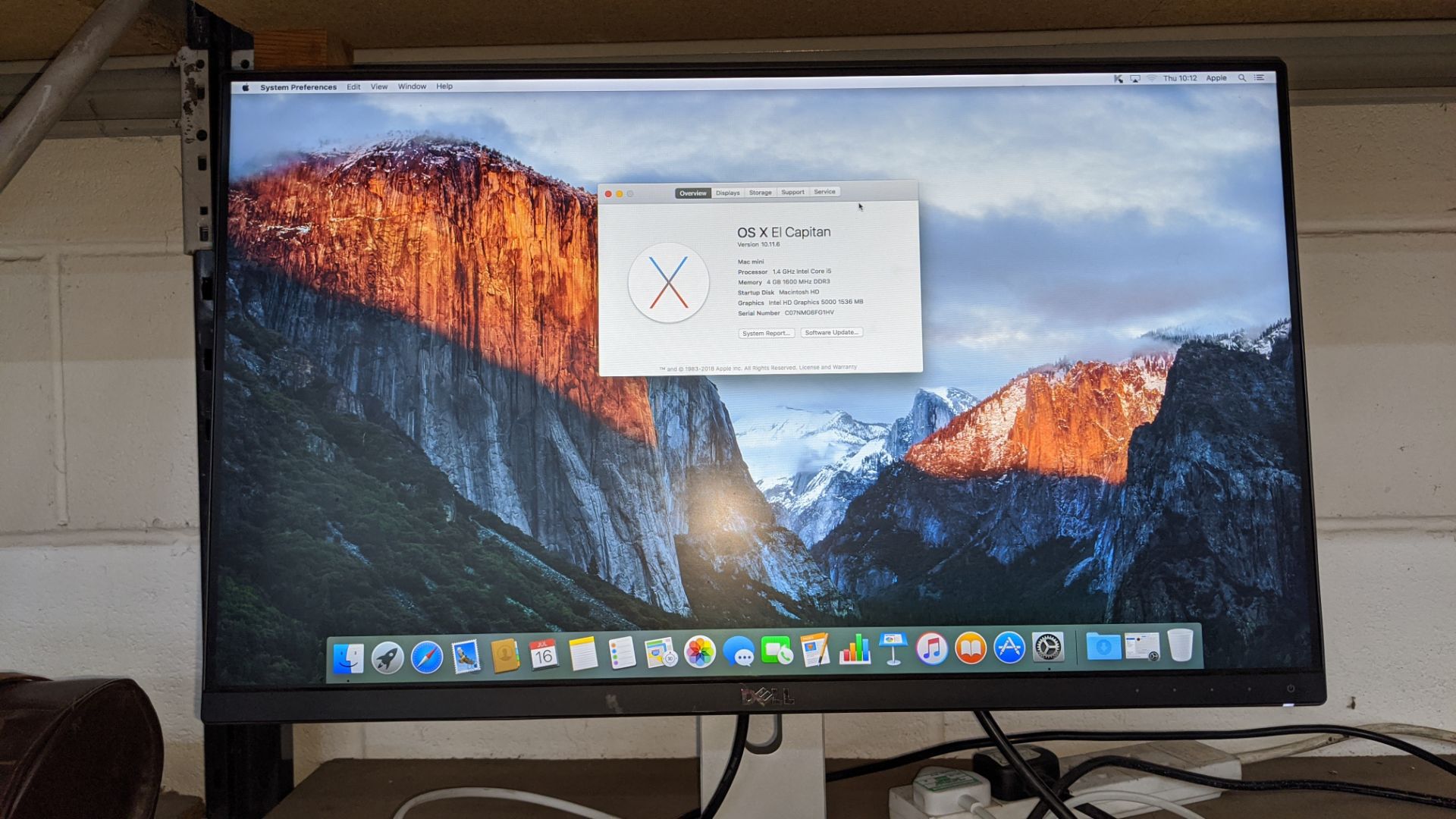
Task: Click the Software Update button
Action: click(832, 332)
